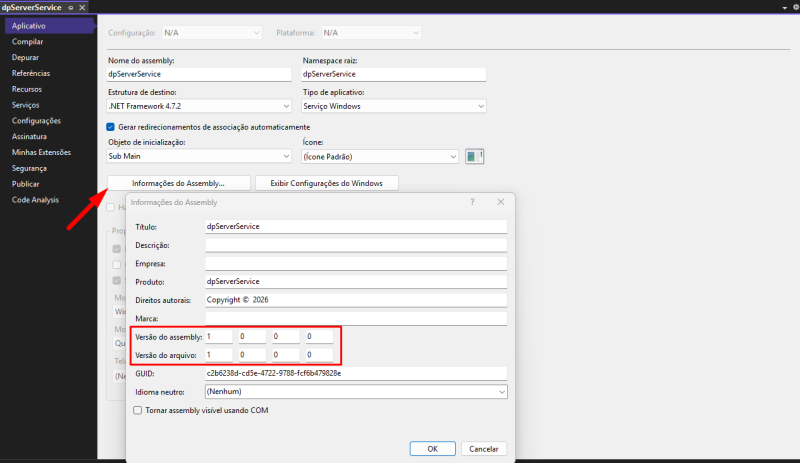Image resolution: width=800 pixels, height=463 pixels.
Task: Edit first Versão do assembly box
Action: [x=219, y=336]
